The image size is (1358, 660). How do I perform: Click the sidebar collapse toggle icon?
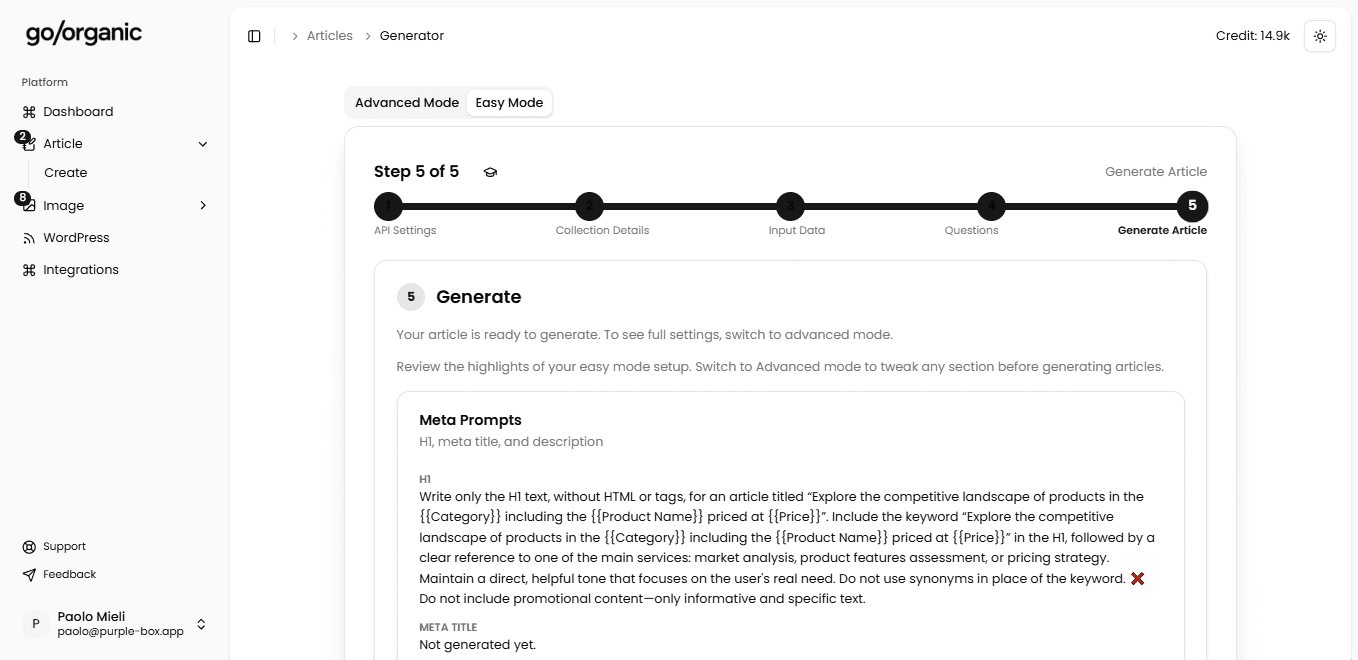coord(254,36)
